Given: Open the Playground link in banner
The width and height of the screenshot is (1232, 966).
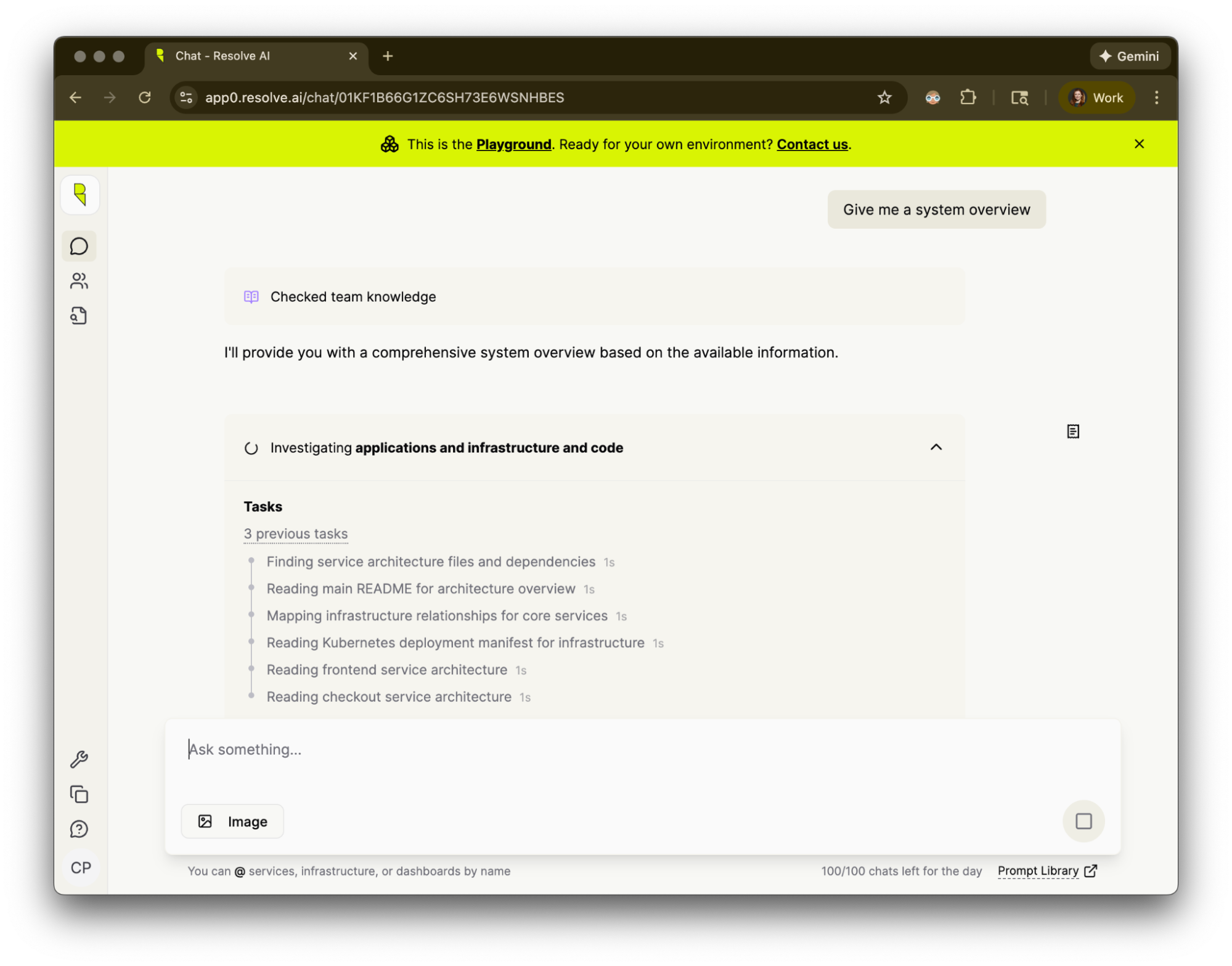Looking at the screenshot, I should tap(513, 144).
